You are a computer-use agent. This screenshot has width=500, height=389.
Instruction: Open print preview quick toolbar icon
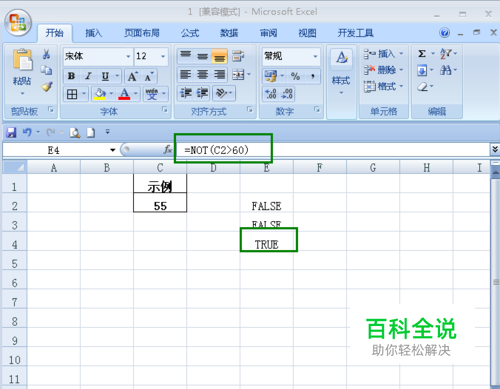[75, 132]
